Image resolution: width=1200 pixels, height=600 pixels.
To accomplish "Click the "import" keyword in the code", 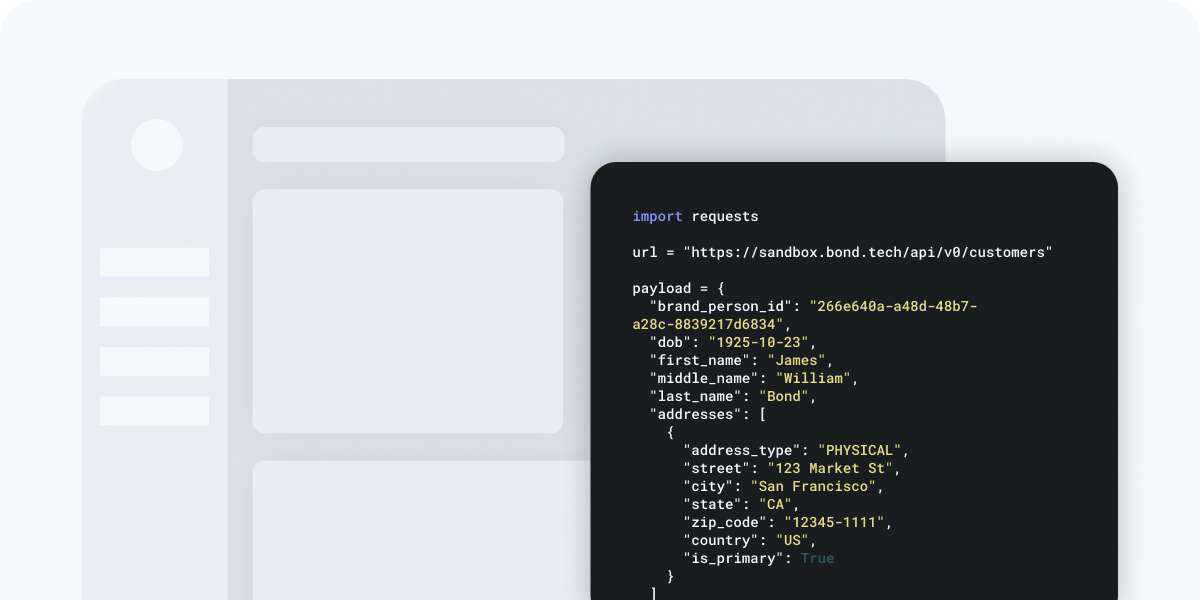I will pos(658,216).
